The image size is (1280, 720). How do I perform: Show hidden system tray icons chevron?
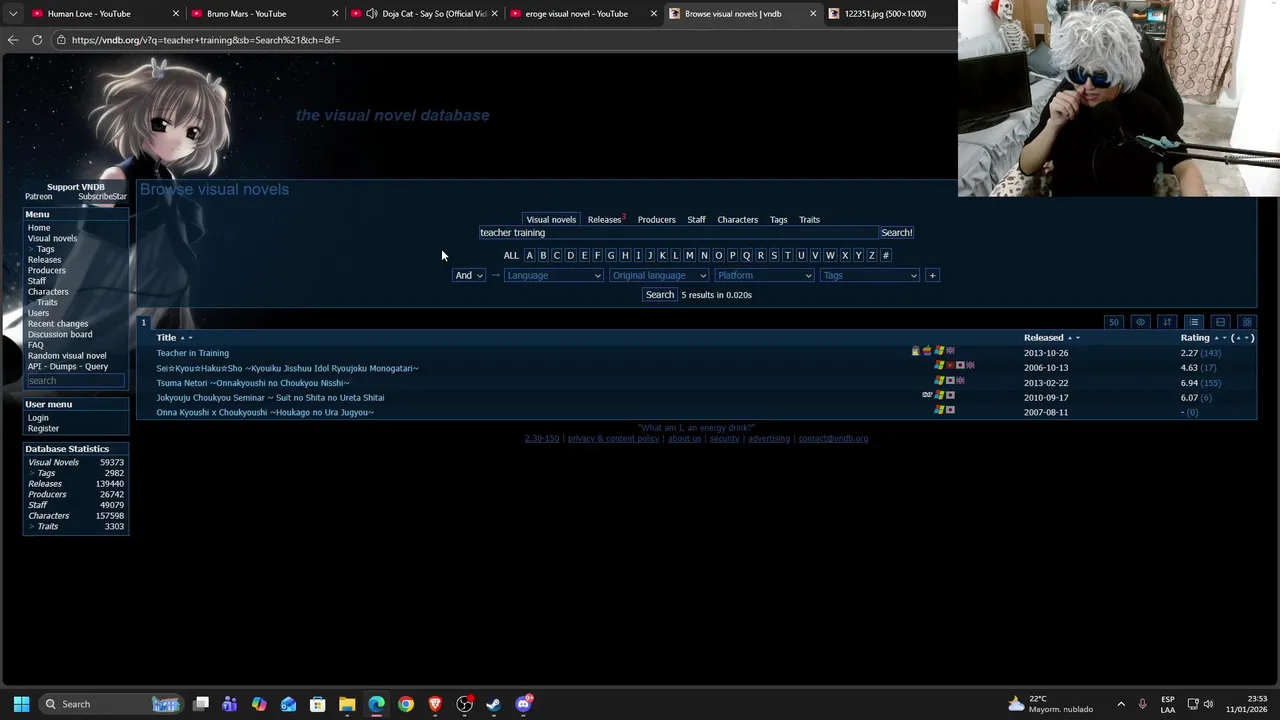[1121, 704]
